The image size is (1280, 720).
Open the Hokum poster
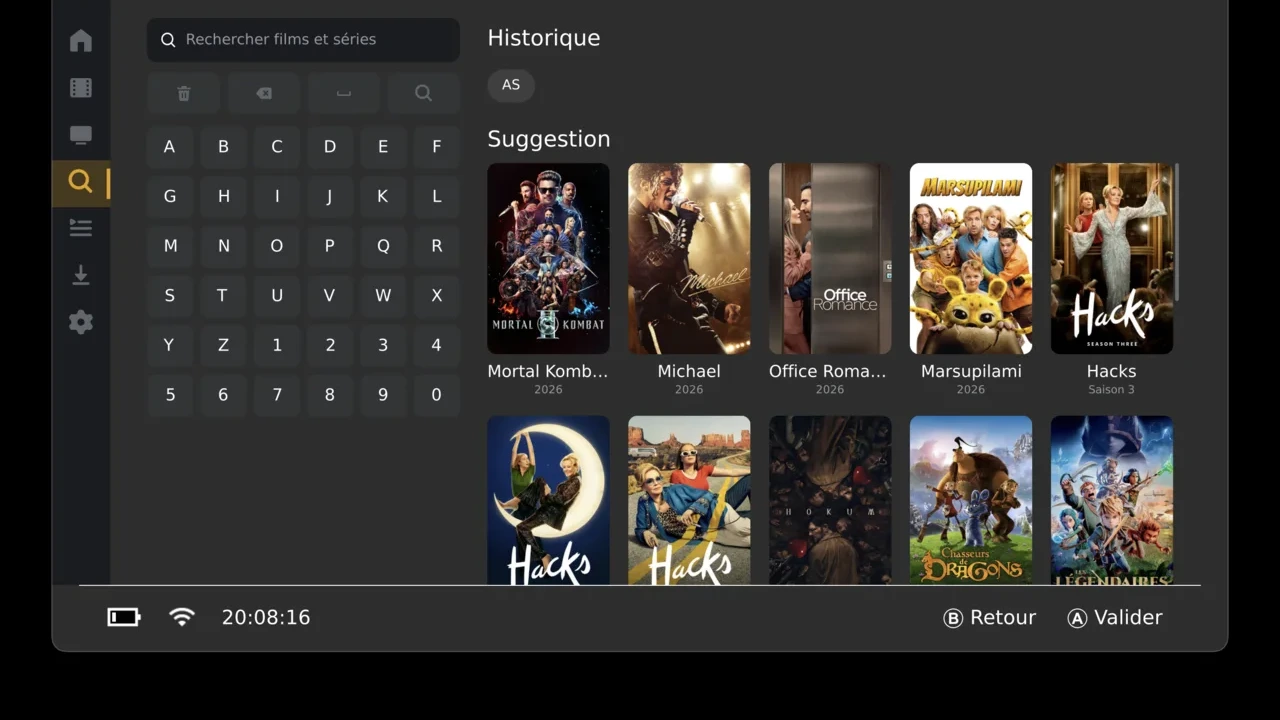[x=830, y=500]
